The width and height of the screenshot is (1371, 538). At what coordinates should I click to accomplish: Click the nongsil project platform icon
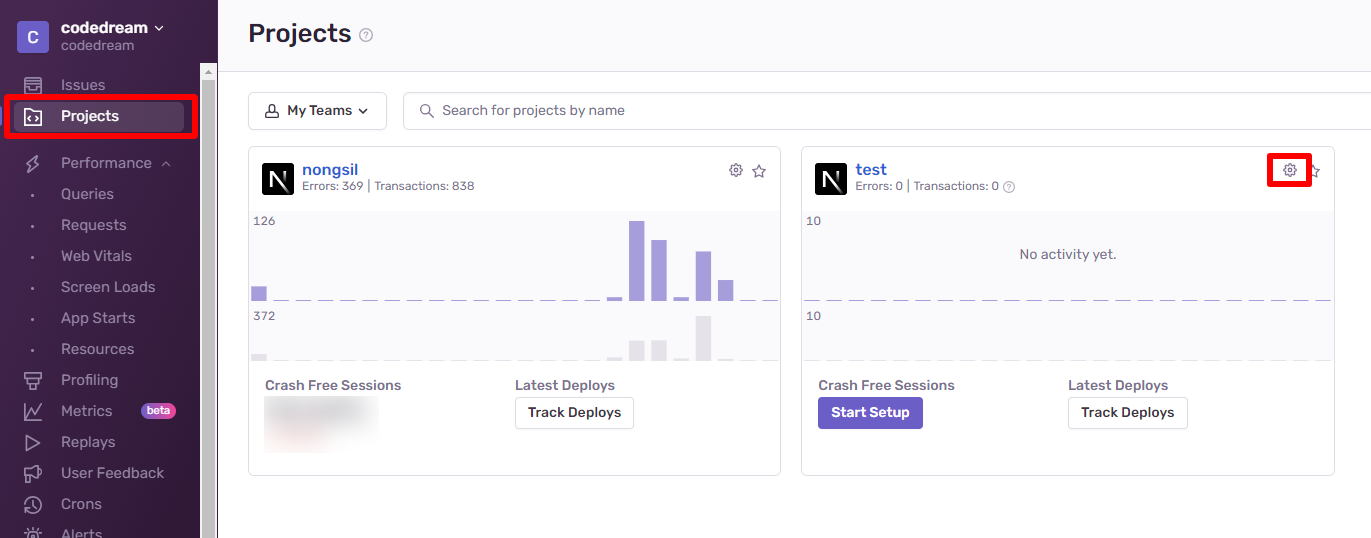(x=278, y=179)
